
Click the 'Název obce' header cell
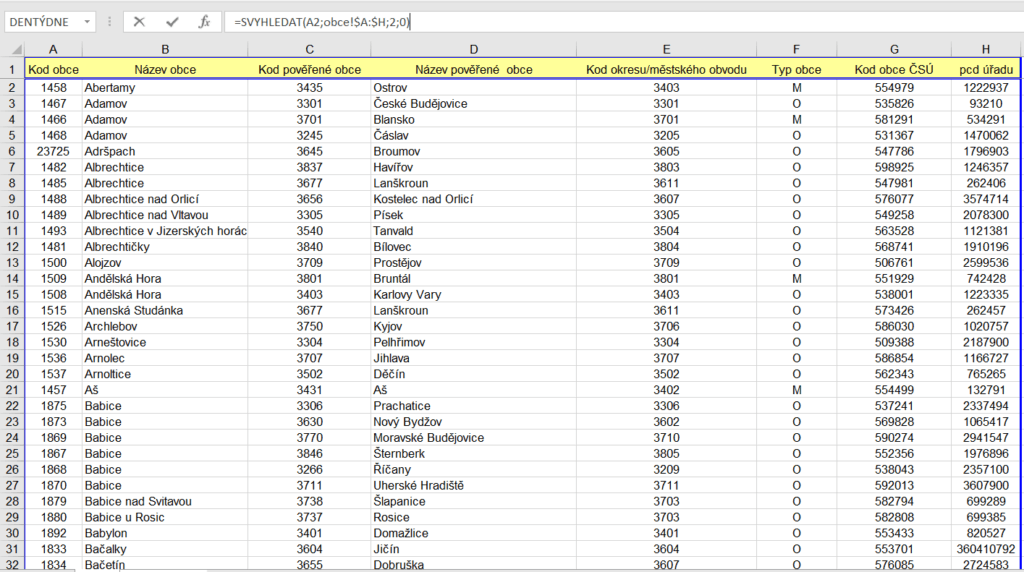click(165, 70)
